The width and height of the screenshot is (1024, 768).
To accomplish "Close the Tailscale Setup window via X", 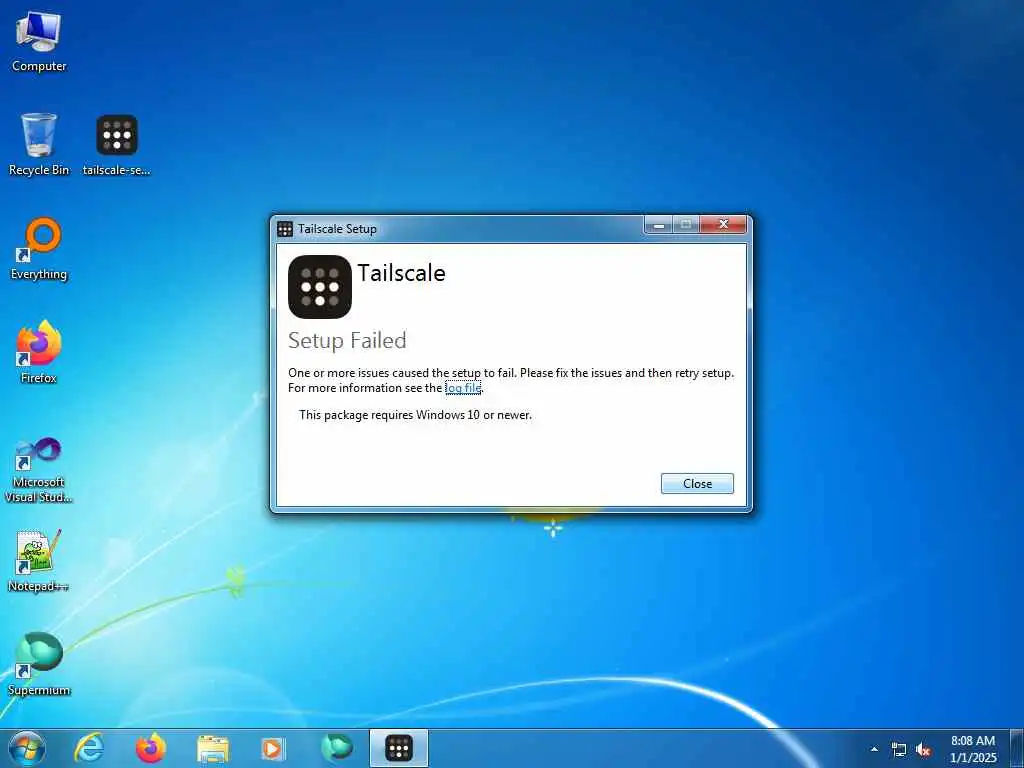I will click(x=723, y=225).
